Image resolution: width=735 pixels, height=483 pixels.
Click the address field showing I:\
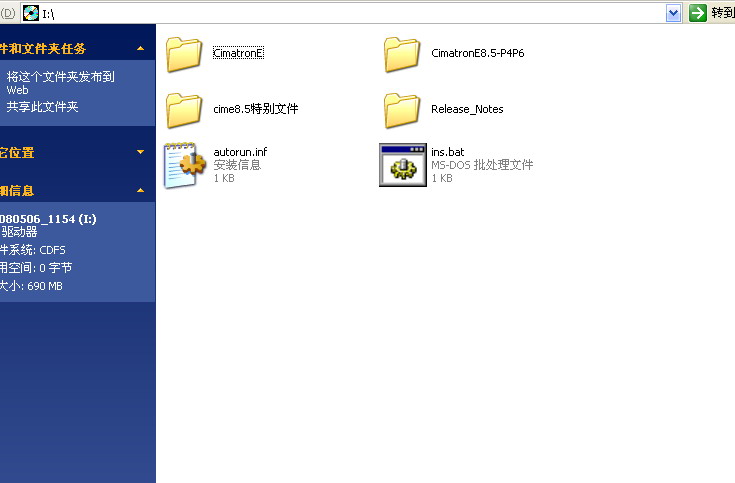pos(352,14)
